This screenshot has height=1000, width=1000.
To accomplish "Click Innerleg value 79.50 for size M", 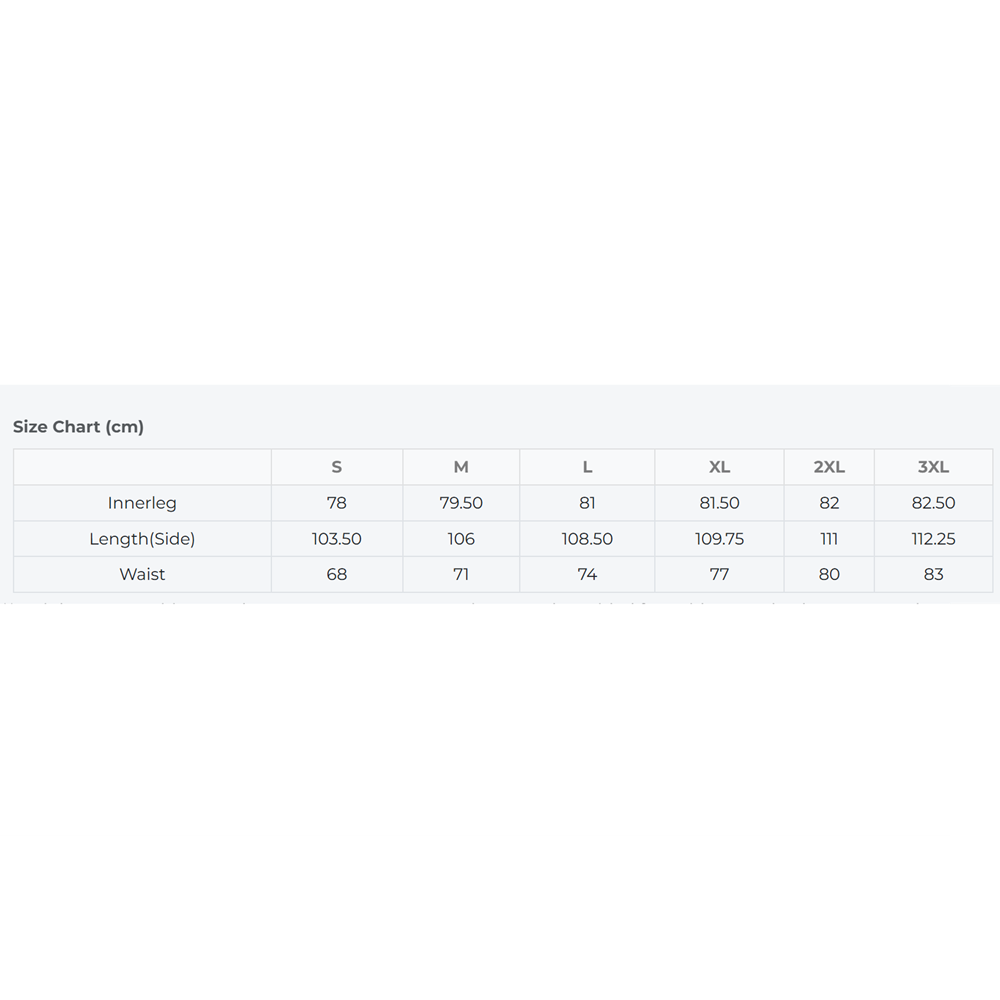I will click(x=461, y=503).
